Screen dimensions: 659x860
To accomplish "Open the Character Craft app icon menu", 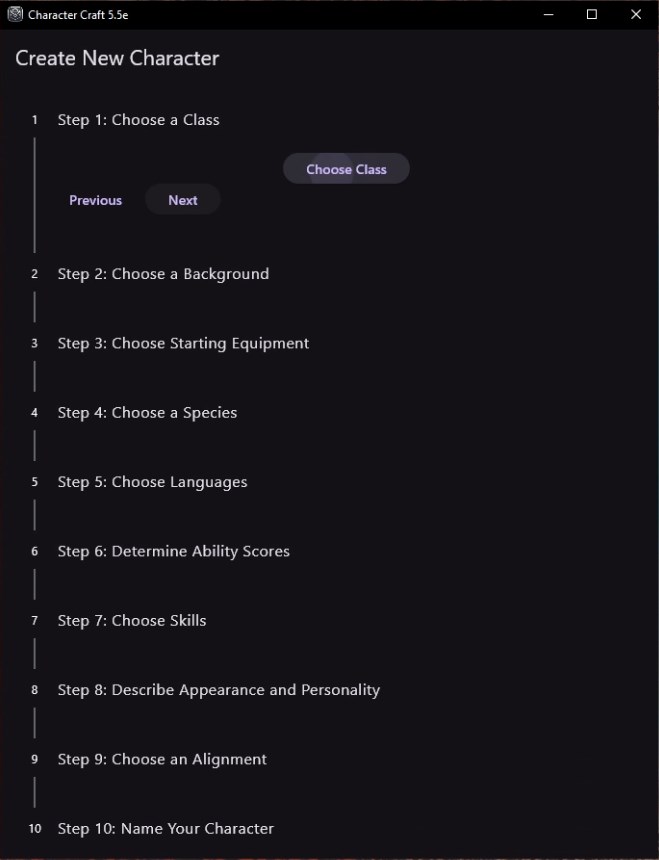I will pos(13,14).
